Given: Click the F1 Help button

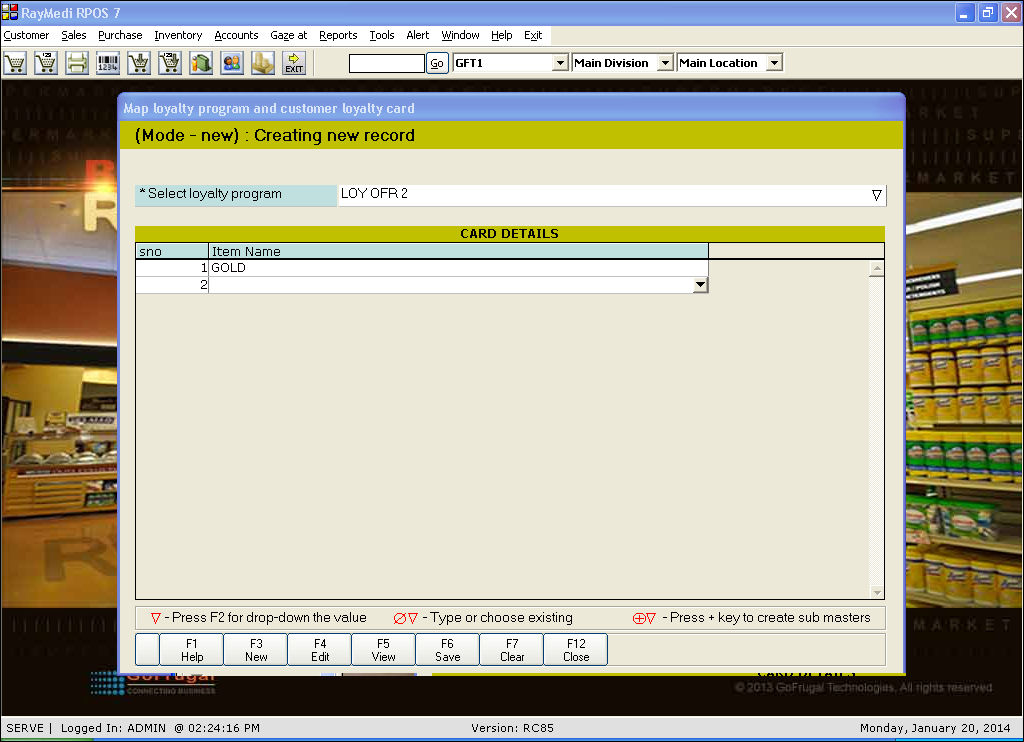Looking at the screenshot, I should pyautogui.click(x=192, y=650).
